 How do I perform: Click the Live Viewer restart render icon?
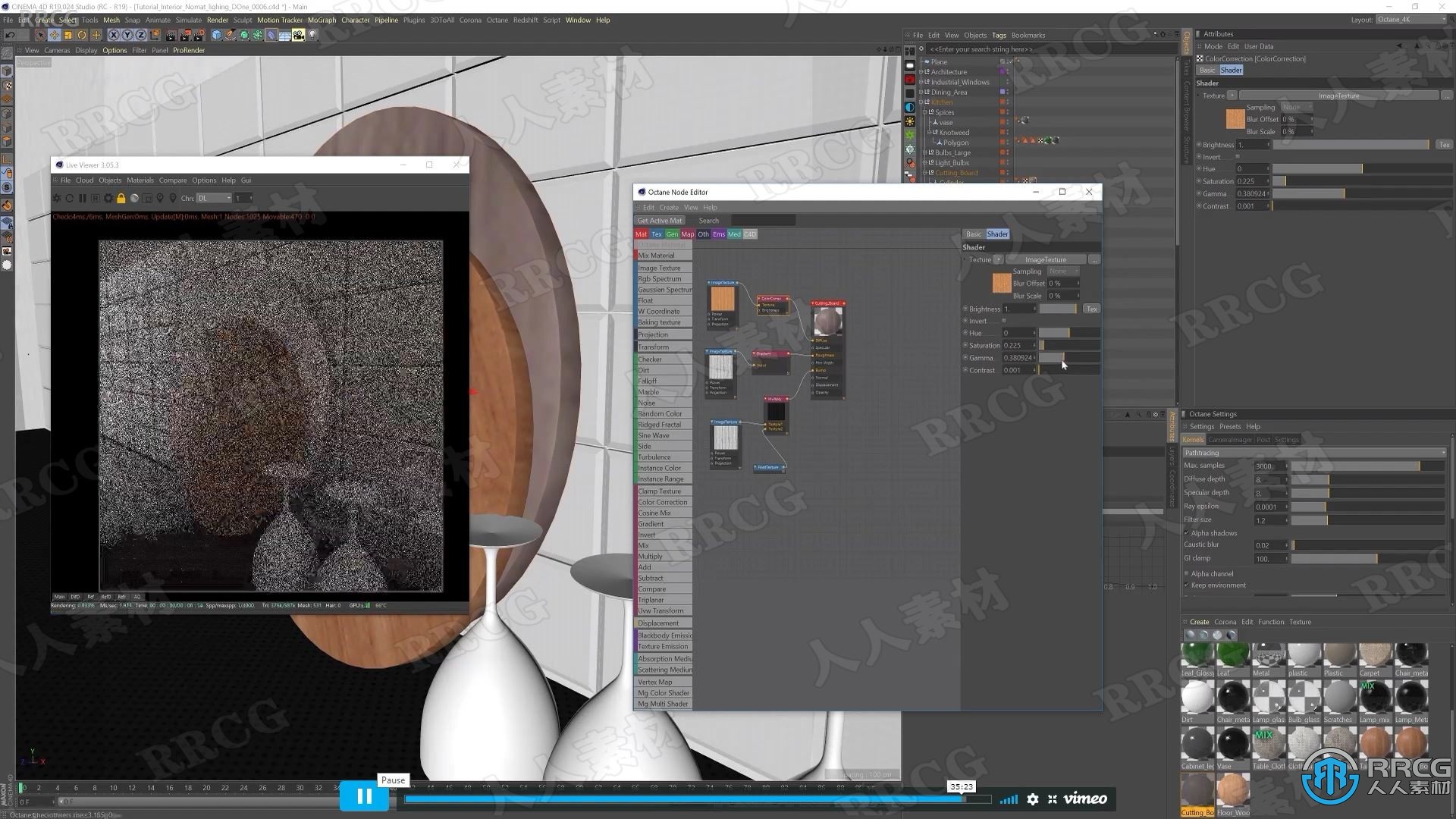pos(70,198)
